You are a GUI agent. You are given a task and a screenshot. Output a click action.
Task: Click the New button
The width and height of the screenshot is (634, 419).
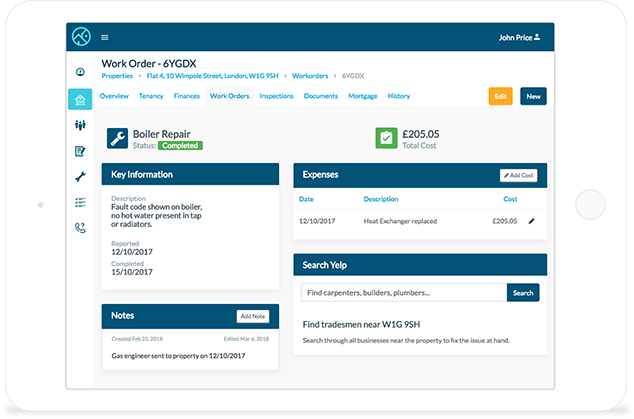533,96
